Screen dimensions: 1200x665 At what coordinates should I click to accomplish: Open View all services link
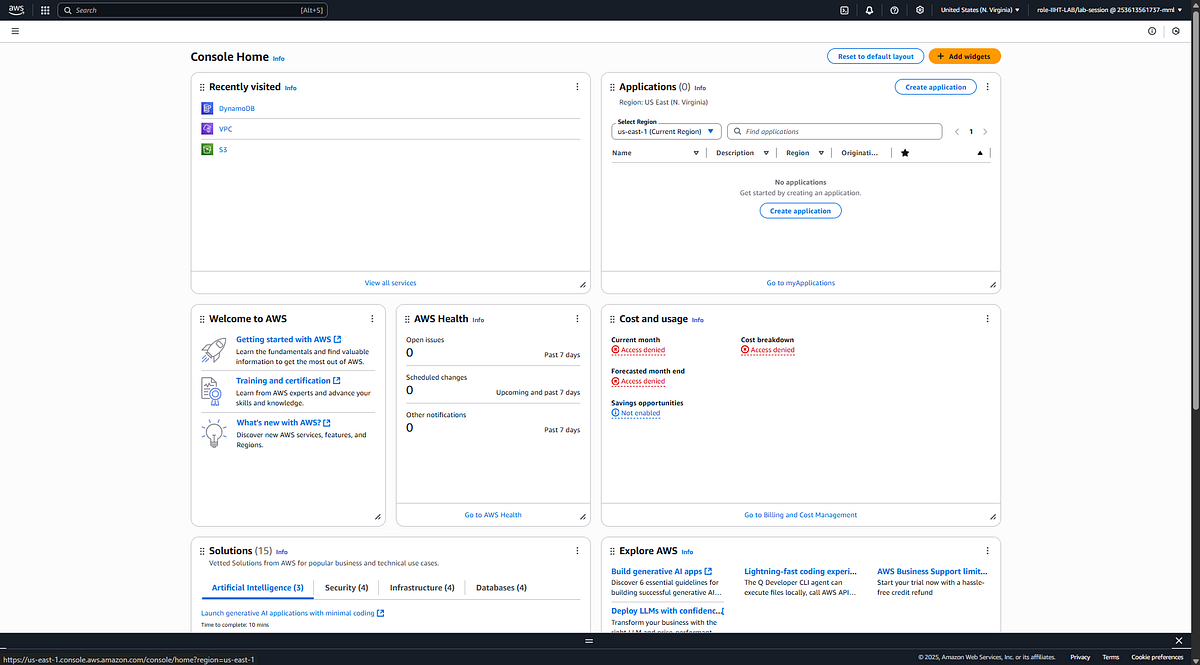coord(390,283)
